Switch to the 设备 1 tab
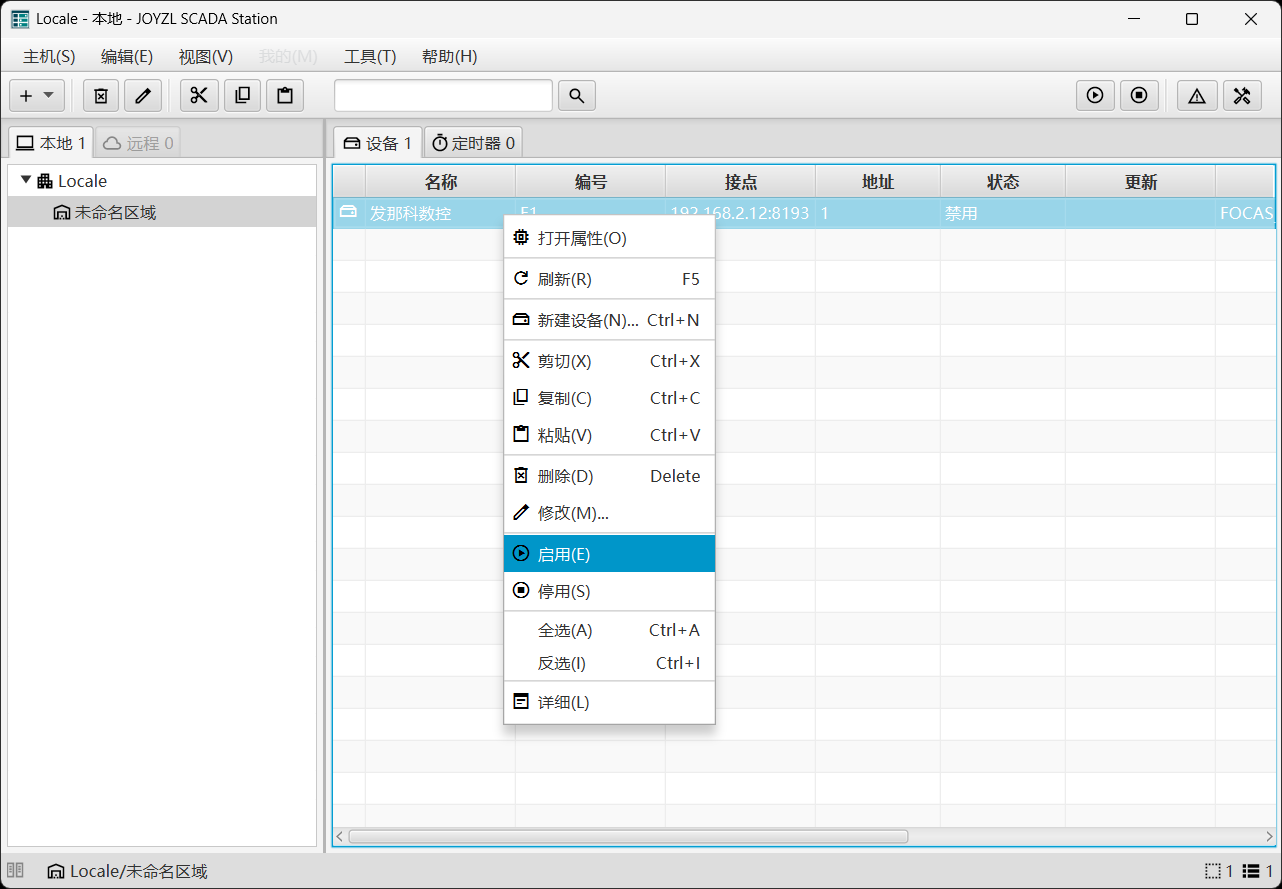 (x=378, y=143)
